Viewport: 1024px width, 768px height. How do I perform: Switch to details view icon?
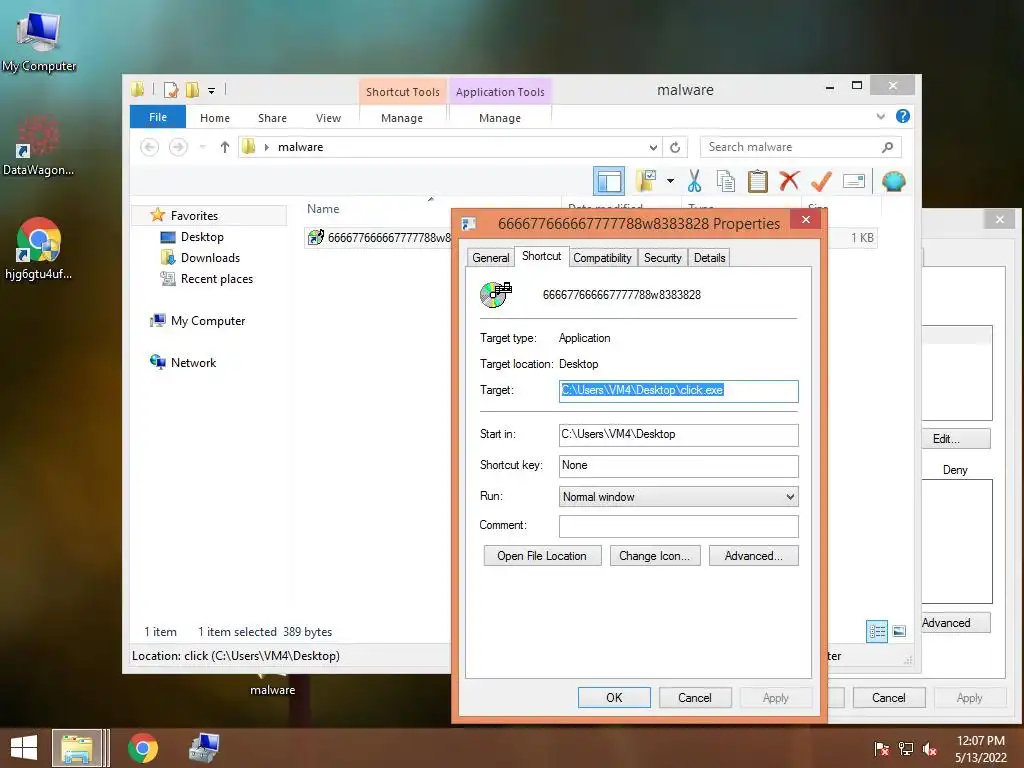pos(876,632)
